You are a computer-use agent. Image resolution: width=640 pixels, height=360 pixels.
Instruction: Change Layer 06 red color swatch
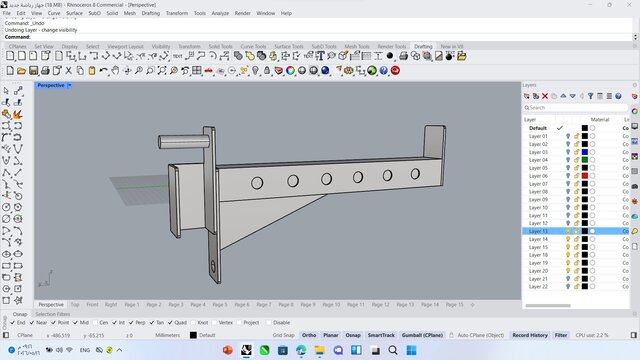point(584,176)
